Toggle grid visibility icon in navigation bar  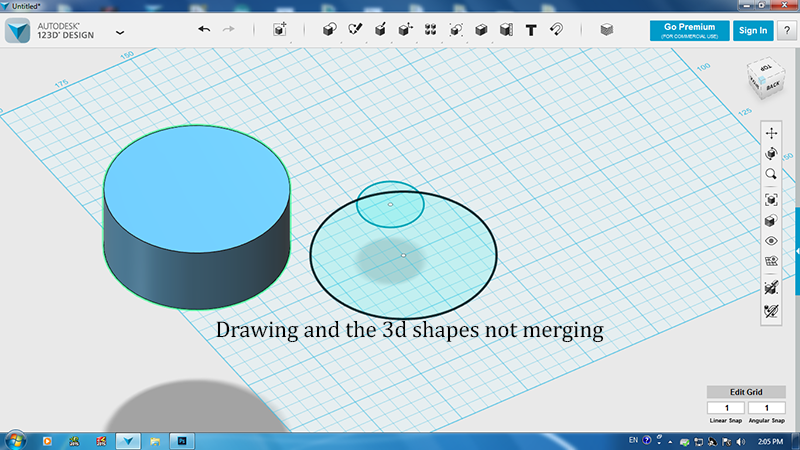point(771,261)
